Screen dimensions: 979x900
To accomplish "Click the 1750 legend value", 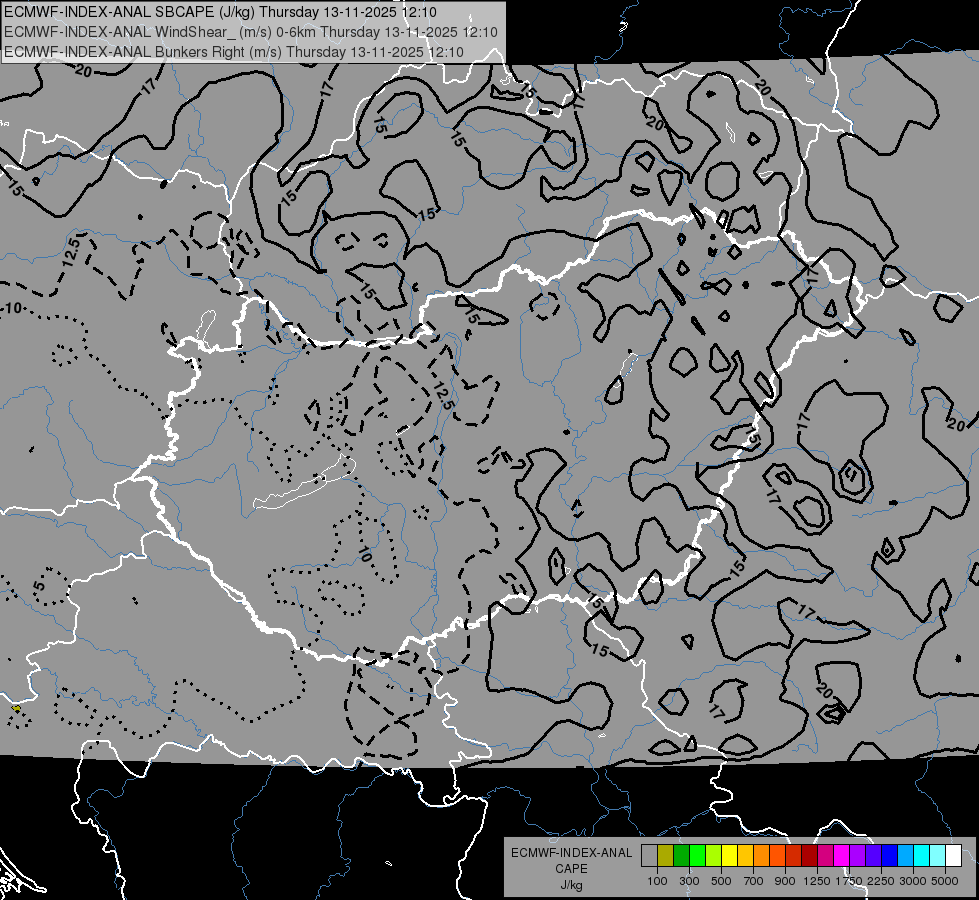I will click(849, 881).
